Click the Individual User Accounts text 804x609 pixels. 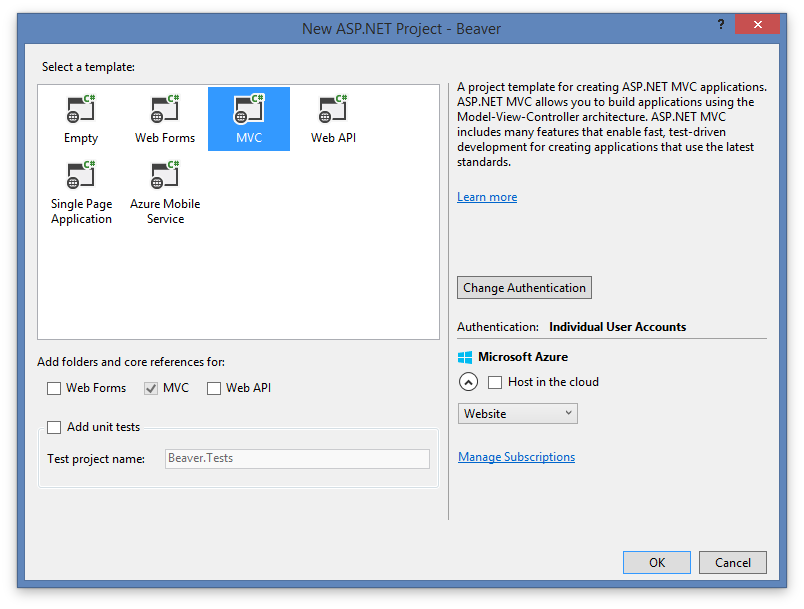(617, 327)
